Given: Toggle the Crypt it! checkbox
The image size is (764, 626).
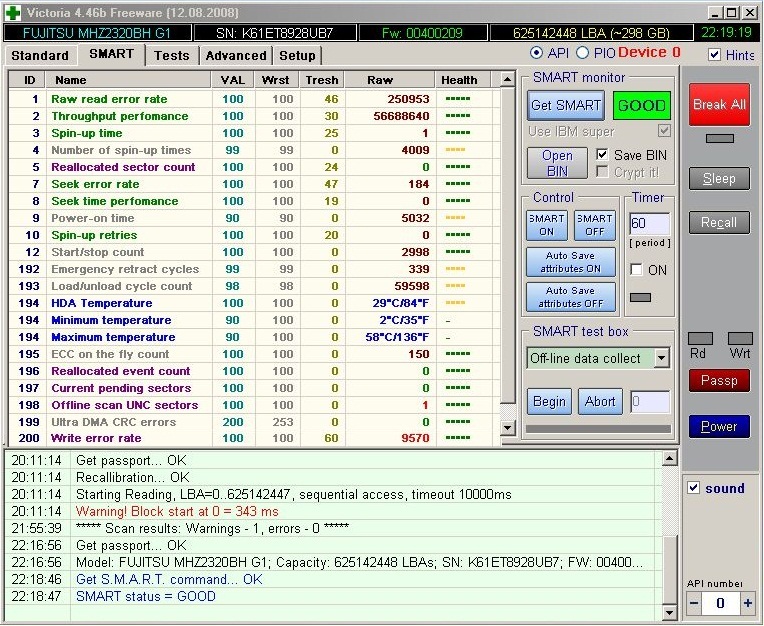Looking at the screenshot, I should 602,171.
